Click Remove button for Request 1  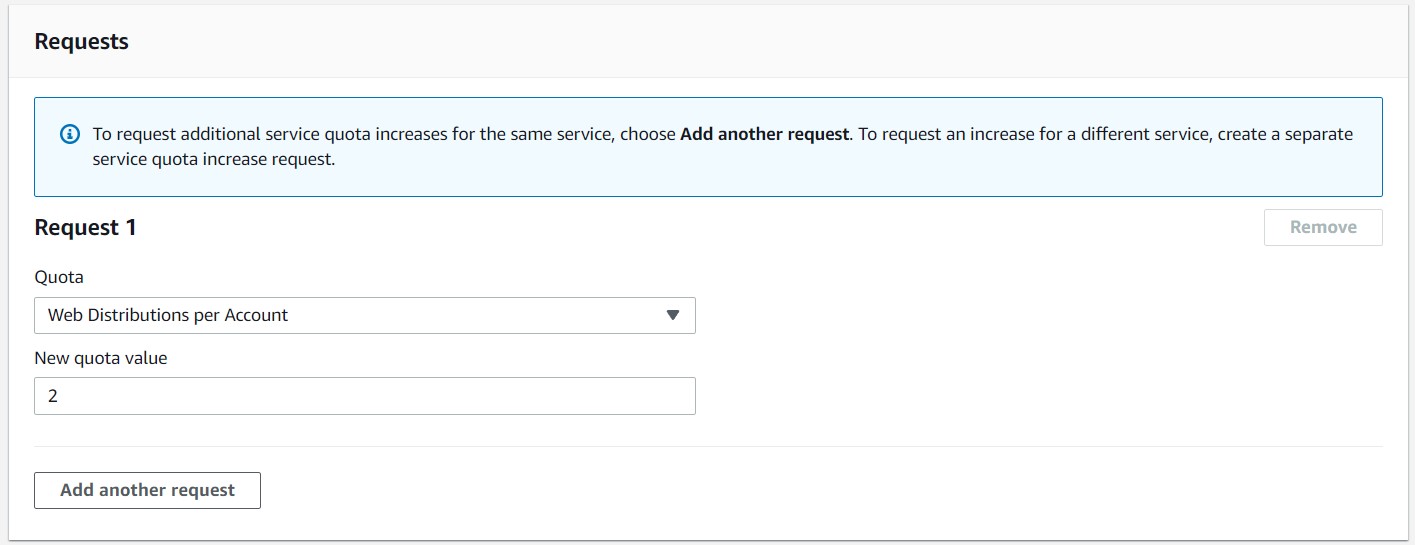coord(1323,227)
